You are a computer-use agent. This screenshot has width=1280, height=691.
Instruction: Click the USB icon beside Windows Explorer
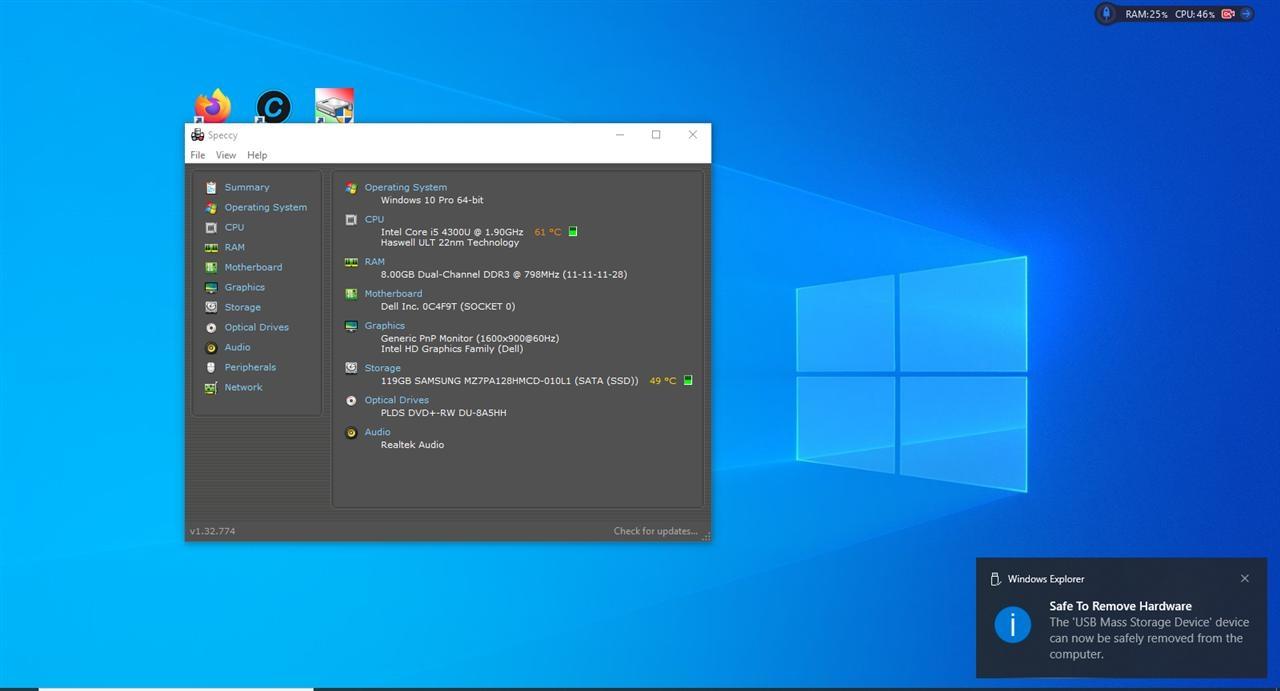click(x=995, y=578)
